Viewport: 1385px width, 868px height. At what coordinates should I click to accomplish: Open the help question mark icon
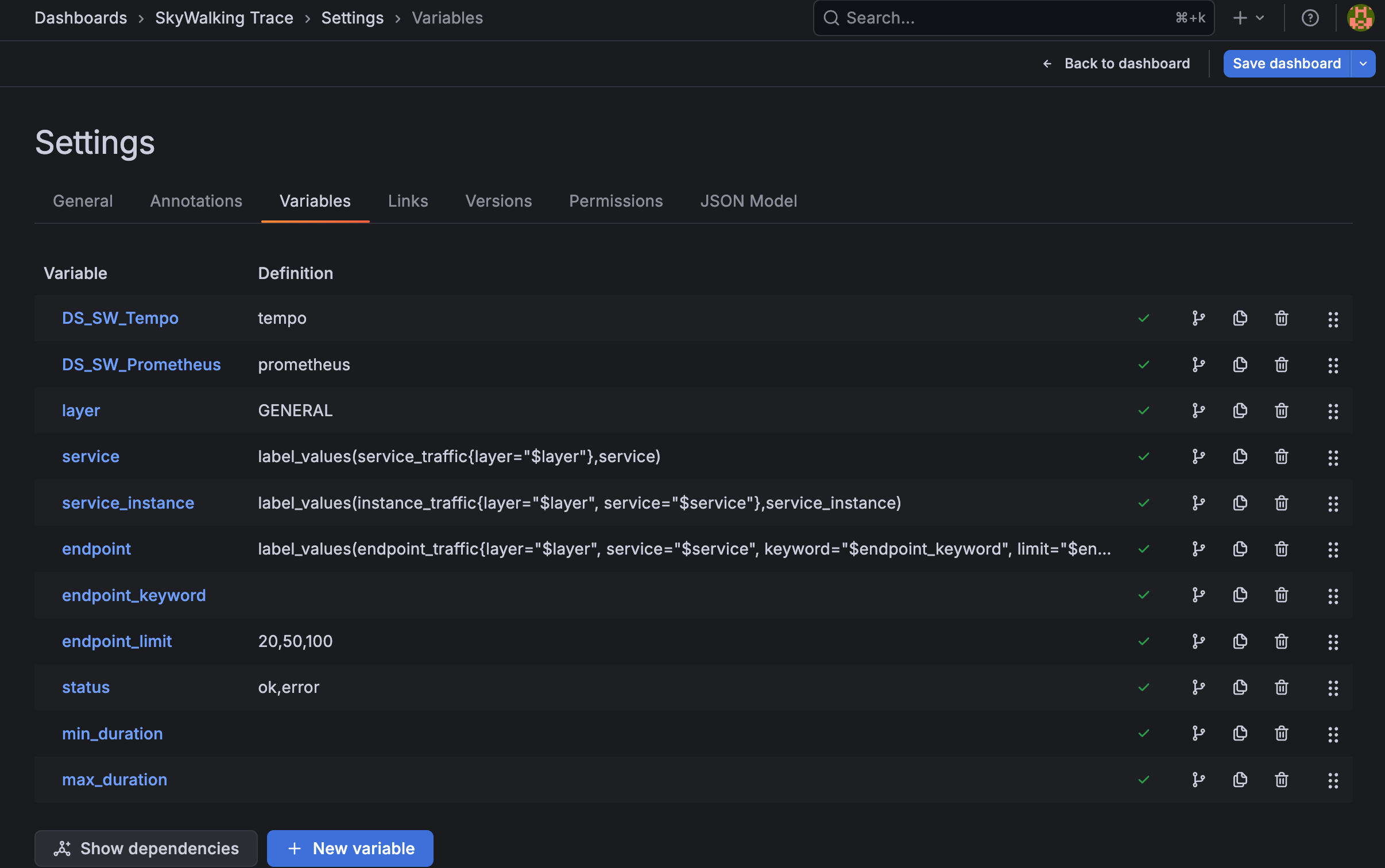coord(1310,18)
